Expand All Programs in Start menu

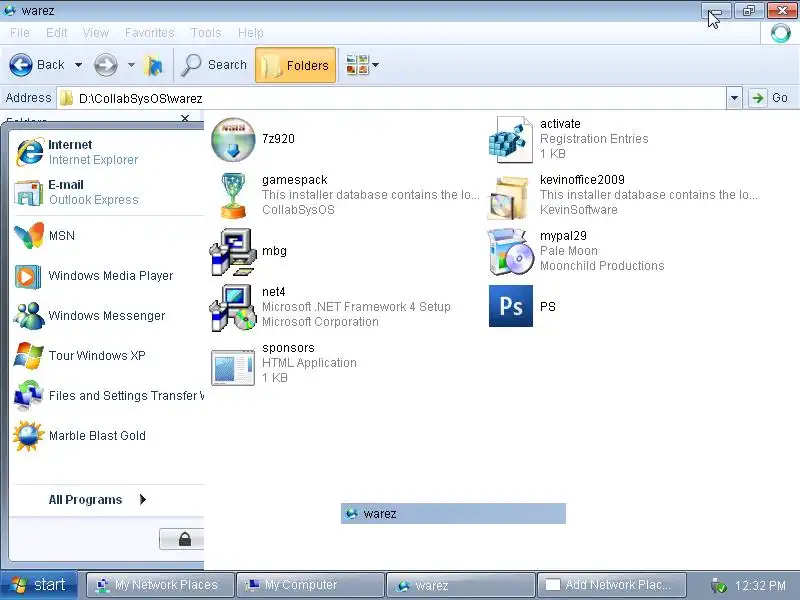coord(97,499)
